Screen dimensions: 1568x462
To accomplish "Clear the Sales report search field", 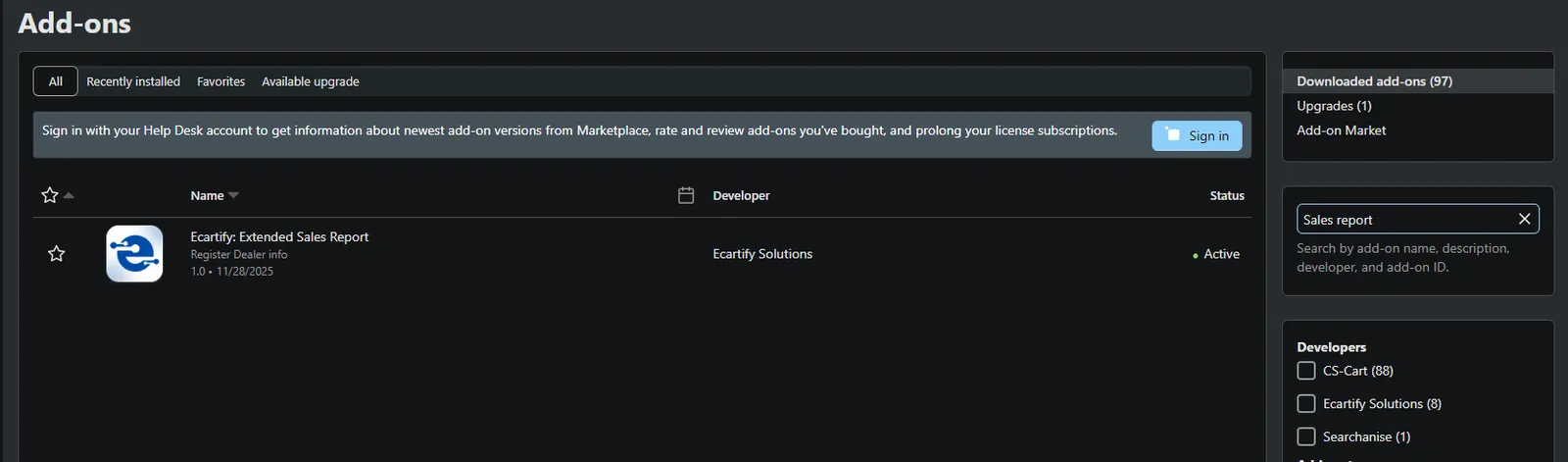I will point(1524,219).
